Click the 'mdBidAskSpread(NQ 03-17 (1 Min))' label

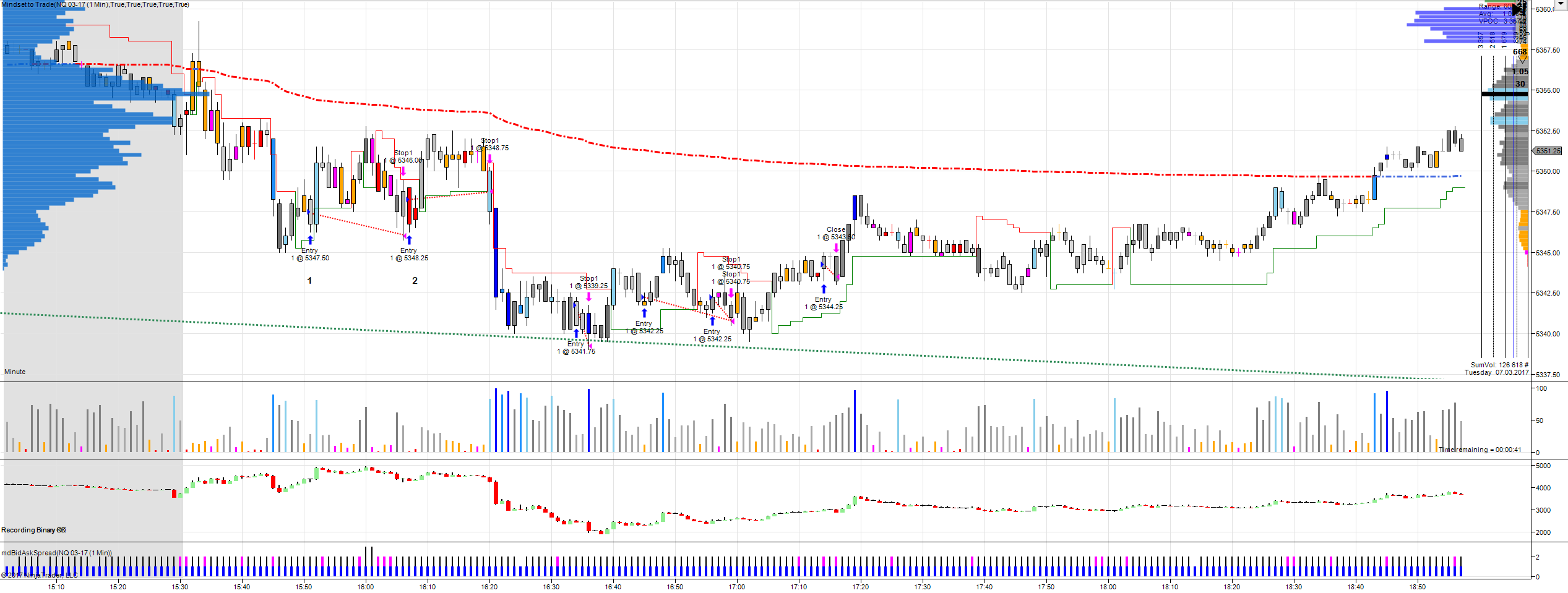tap(56, 553)
